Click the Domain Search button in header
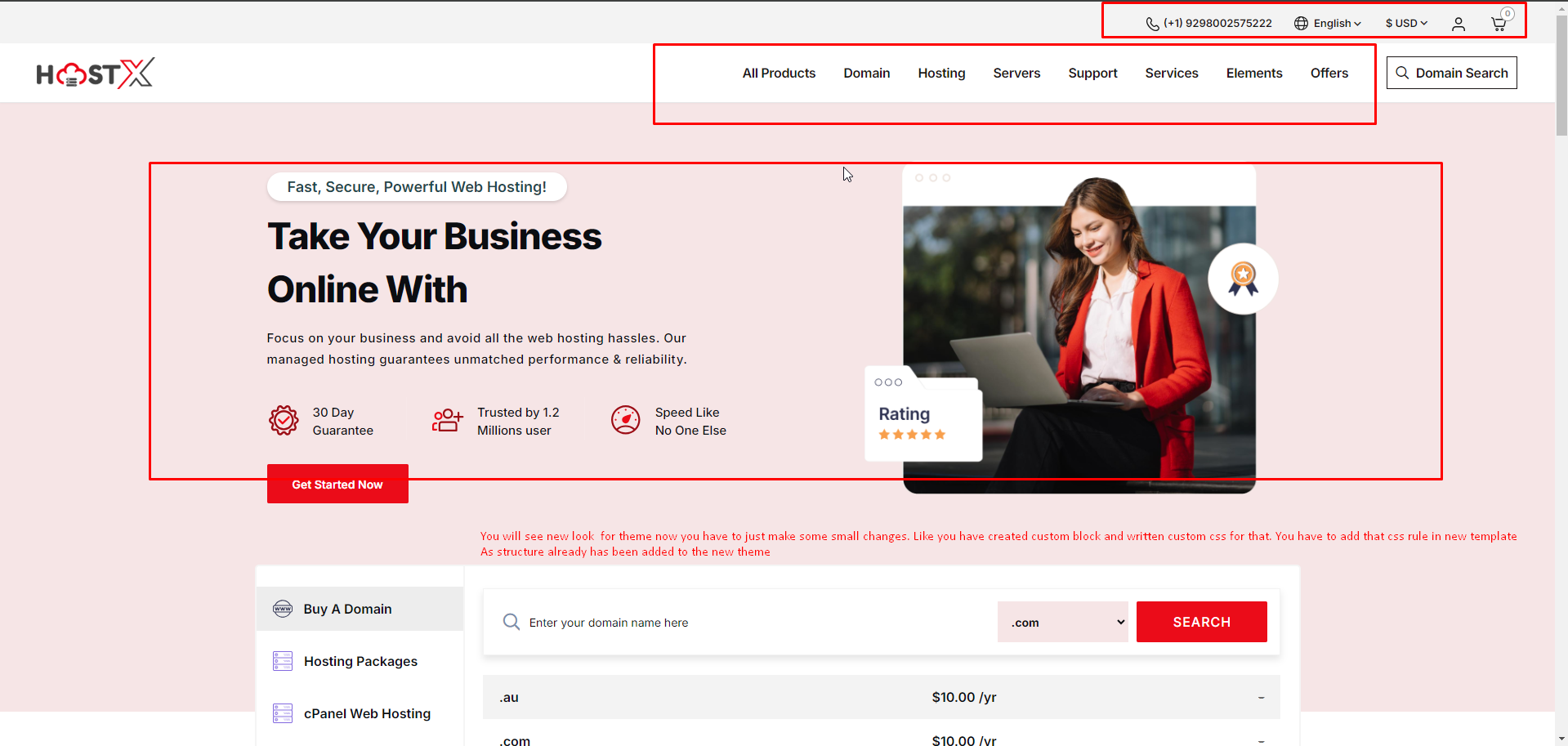This screenshot has height=746, width=1568. [x=1451, y=74]
